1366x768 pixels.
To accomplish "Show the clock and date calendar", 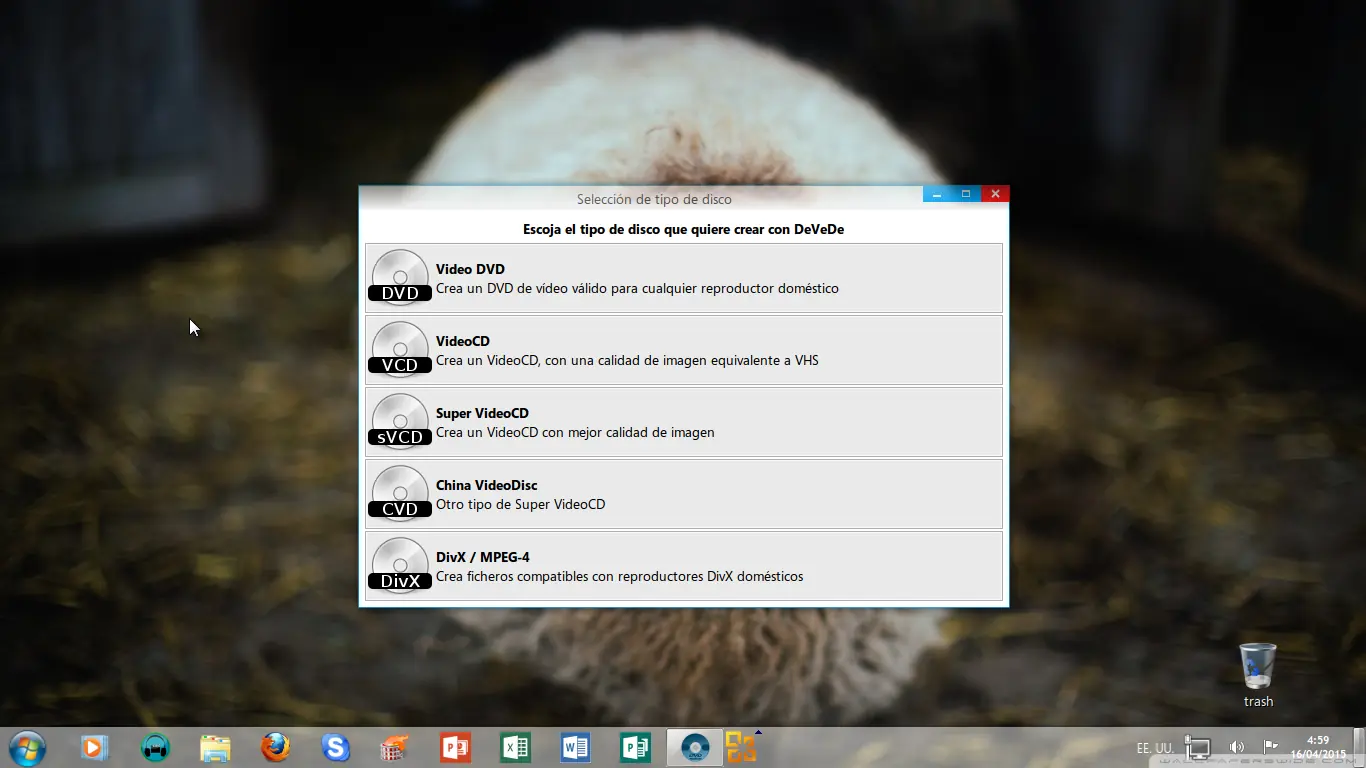I will tap(1318, 748).
